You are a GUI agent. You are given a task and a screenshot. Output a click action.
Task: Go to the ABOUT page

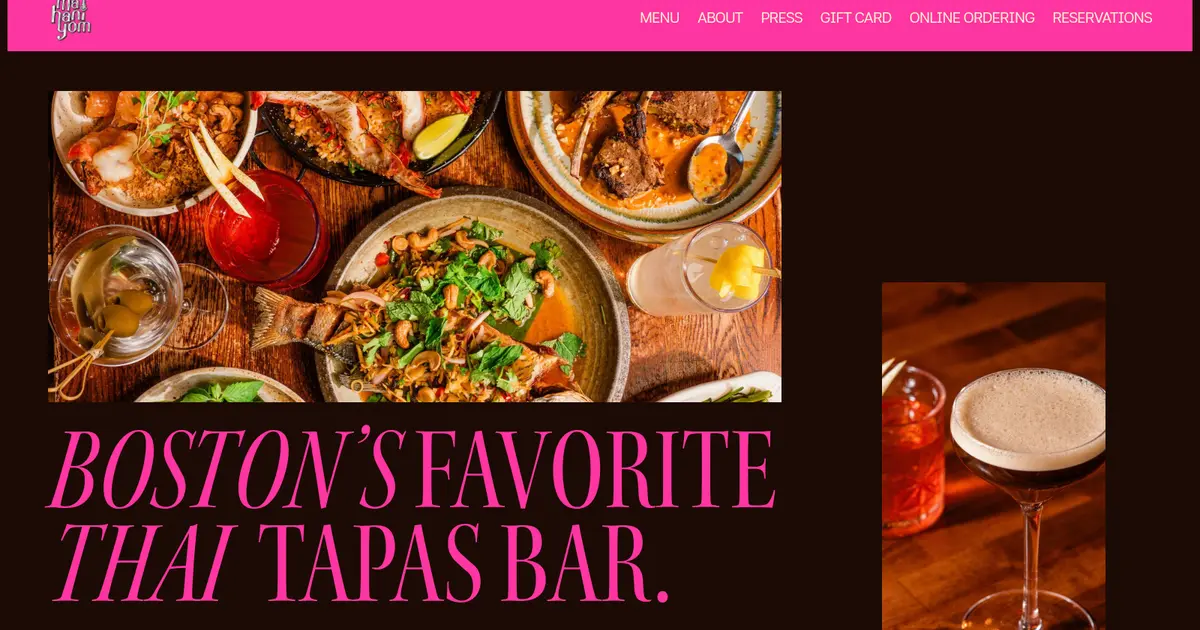(x=720, y=18)
